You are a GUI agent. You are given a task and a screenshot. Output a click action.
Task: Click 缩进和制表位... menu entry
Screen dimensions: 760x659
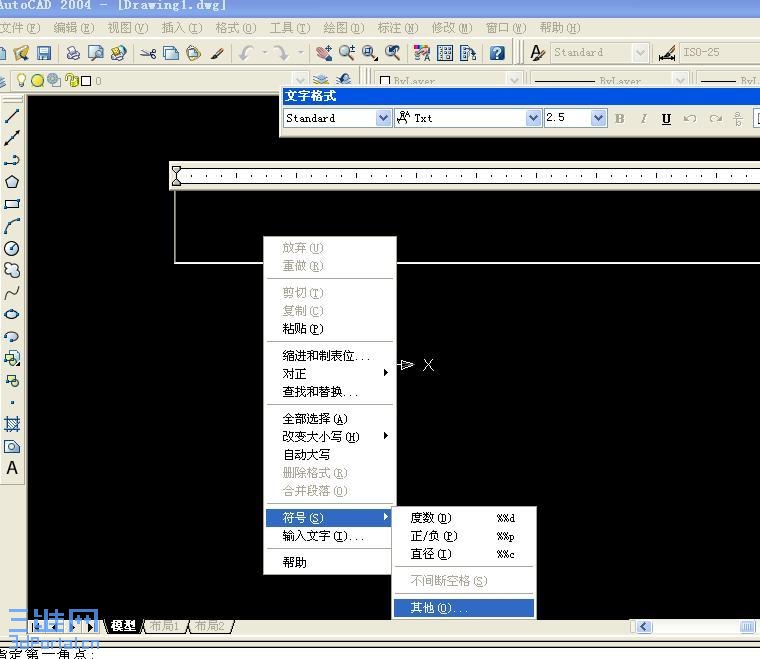click(330, 356)
